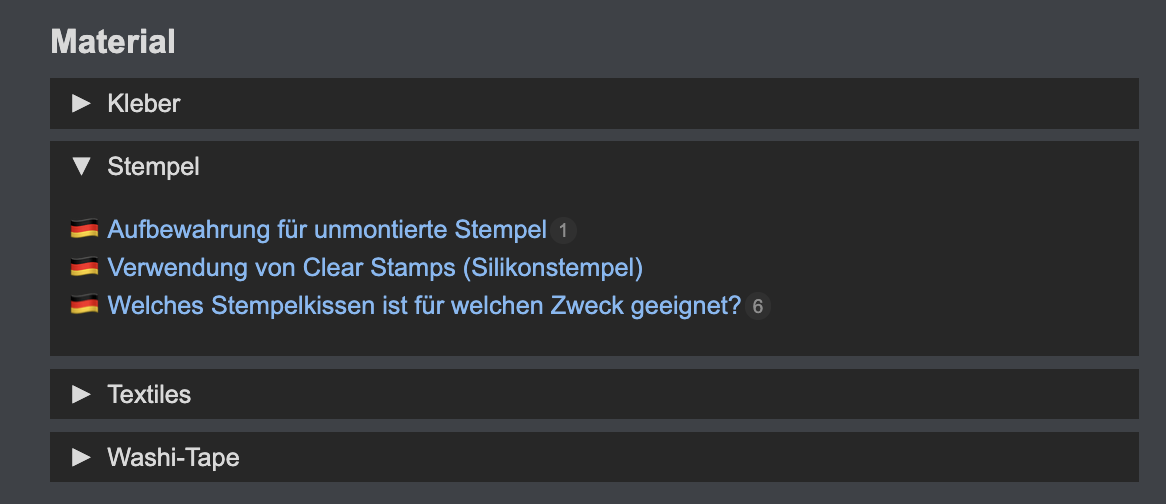Viewport: 1166px width, 504px height.
Task: Click the Kleber section title text
Action: tap(144, 103)
